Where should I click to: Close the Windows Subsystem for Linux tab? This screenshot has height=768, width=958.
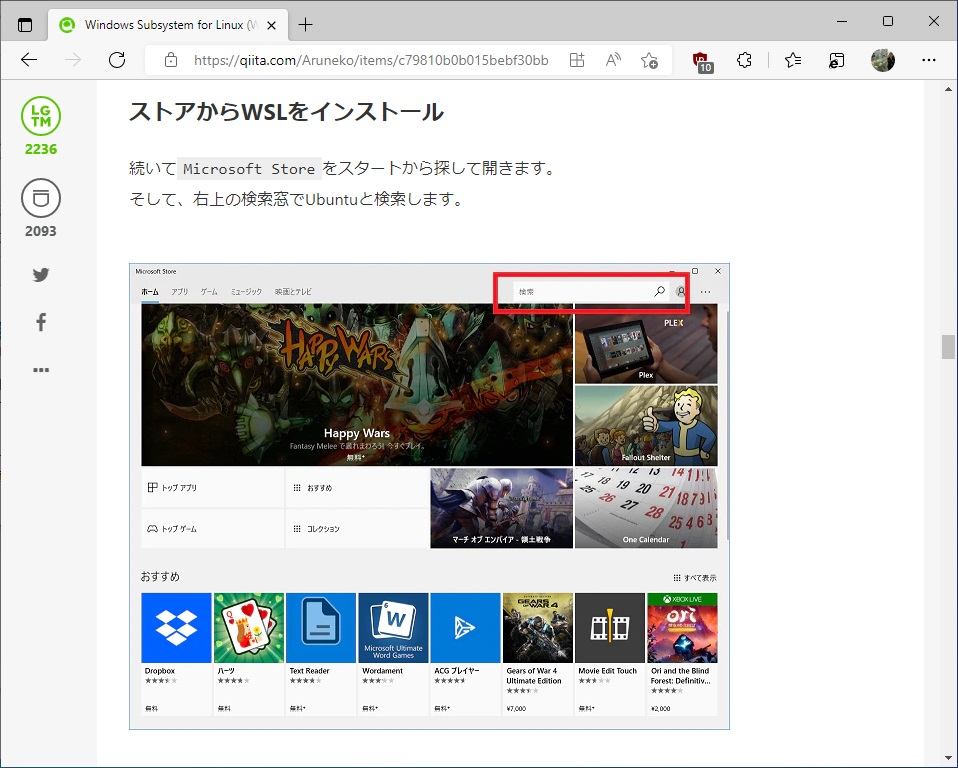272,25
